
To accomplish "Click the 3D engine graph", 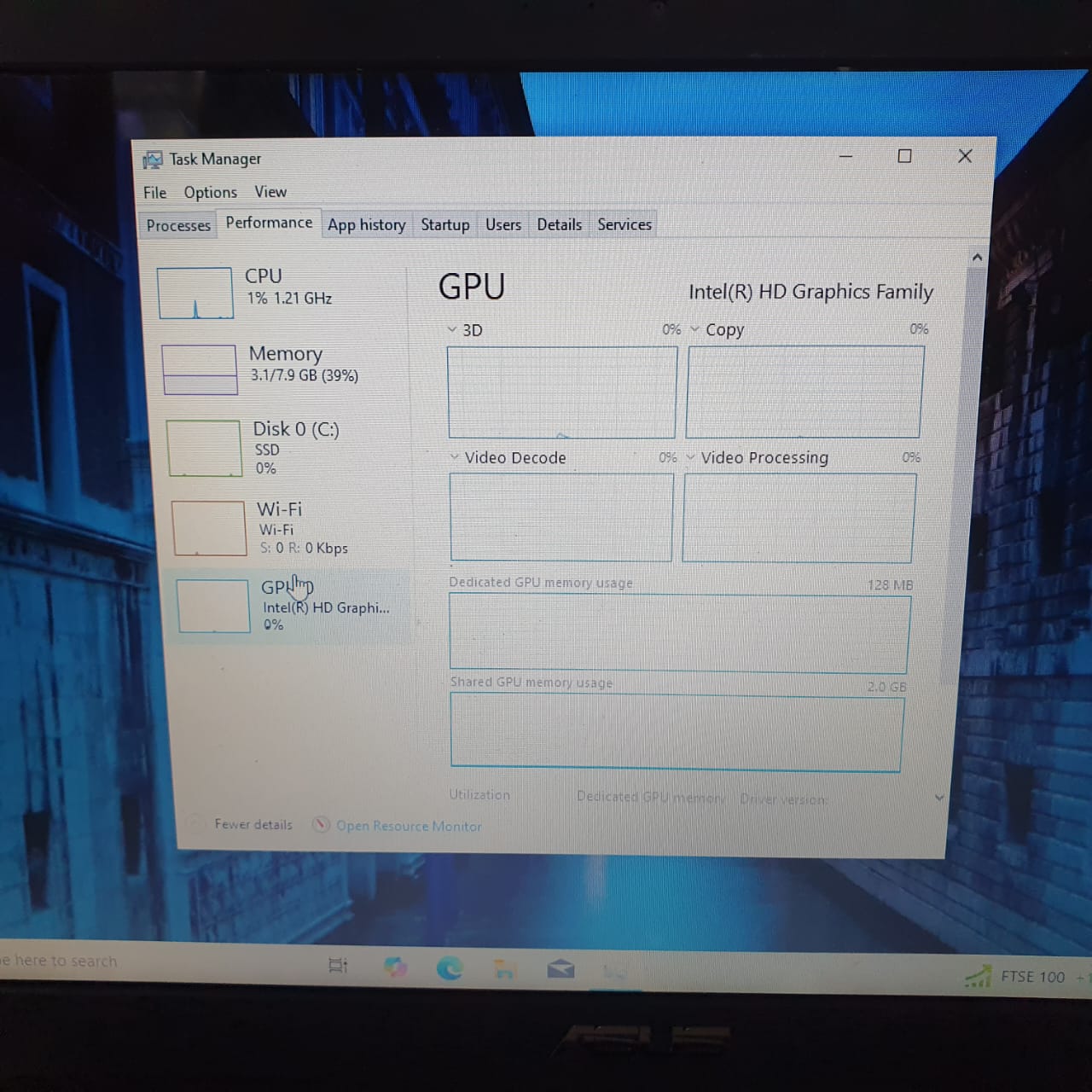I will click(561, 392).
